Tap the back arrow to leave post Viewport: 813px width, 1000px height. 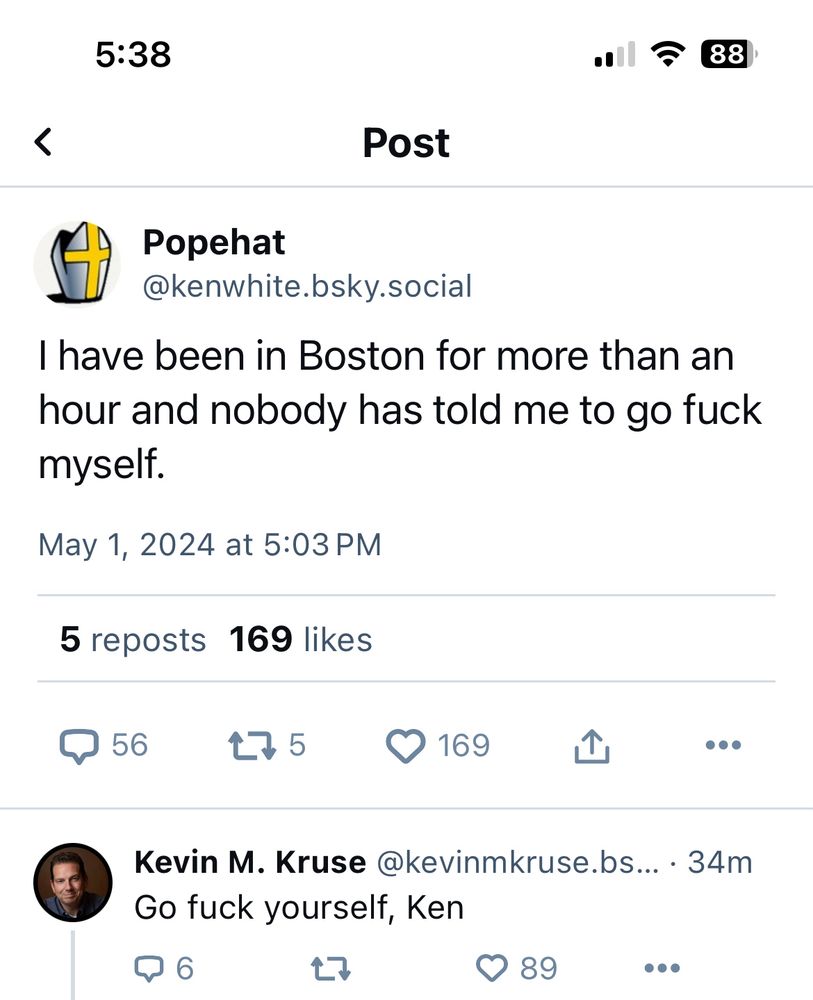[43, 143]
